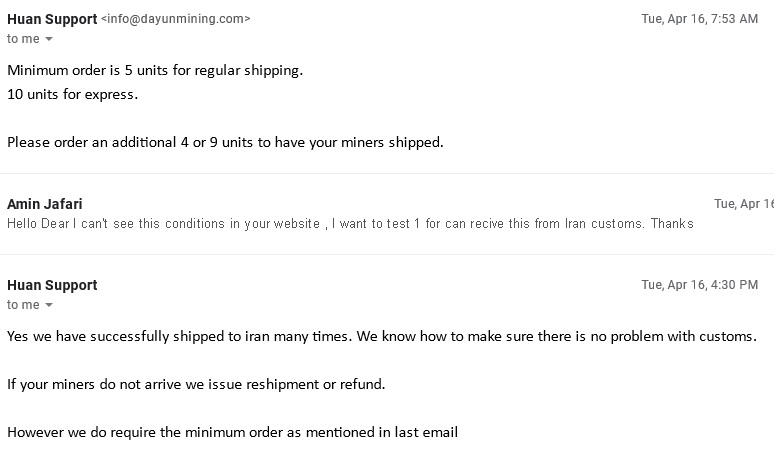
Task: Expand recipient details arrow in 4:30 PM email
Action: point(49,305)
